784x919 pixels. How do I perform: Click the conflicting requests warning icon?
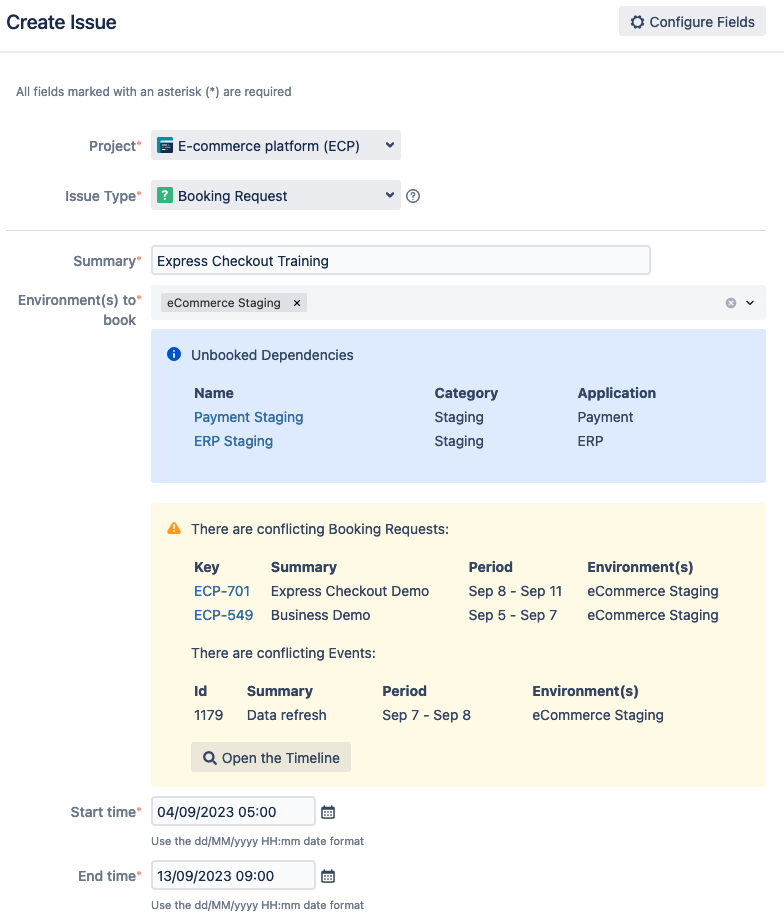click(x=174, y=528)
